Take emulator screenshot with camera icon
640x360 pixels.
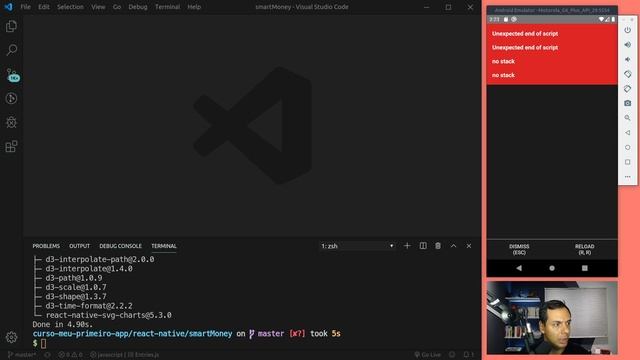627,103
